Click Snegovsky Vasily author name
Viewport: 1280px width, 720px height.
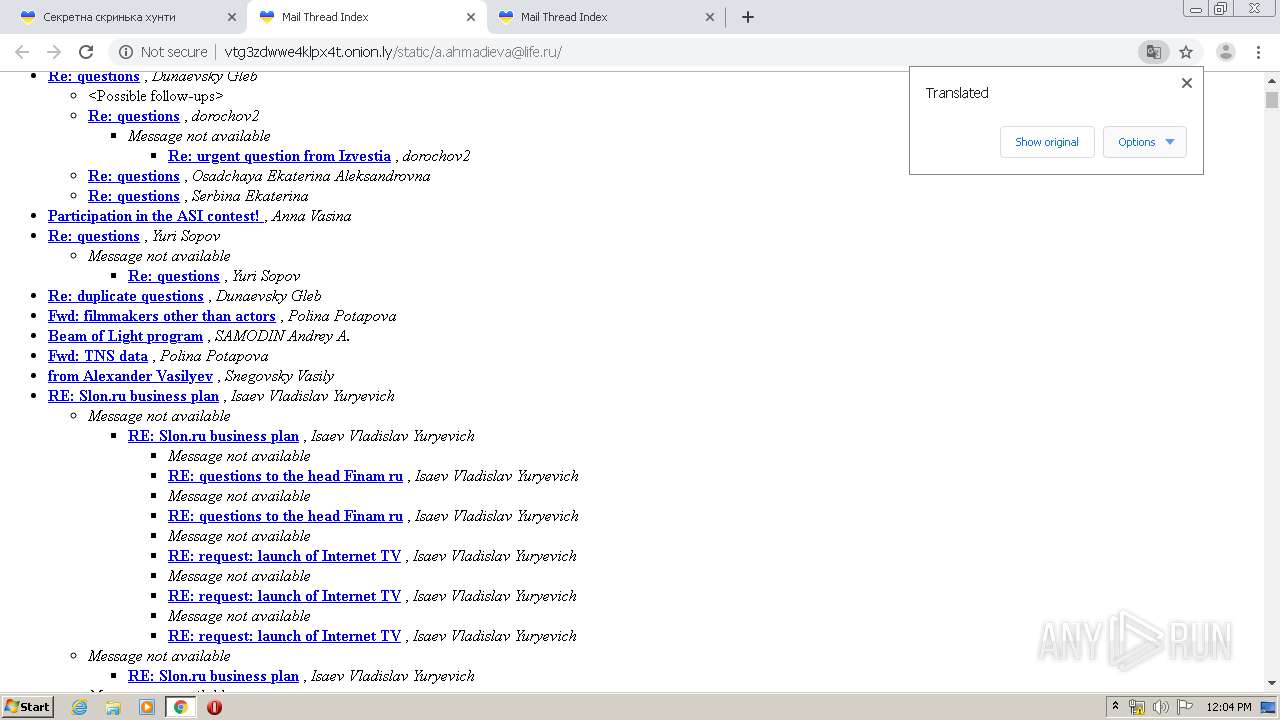pyautogui.click(x=279, y=376)
